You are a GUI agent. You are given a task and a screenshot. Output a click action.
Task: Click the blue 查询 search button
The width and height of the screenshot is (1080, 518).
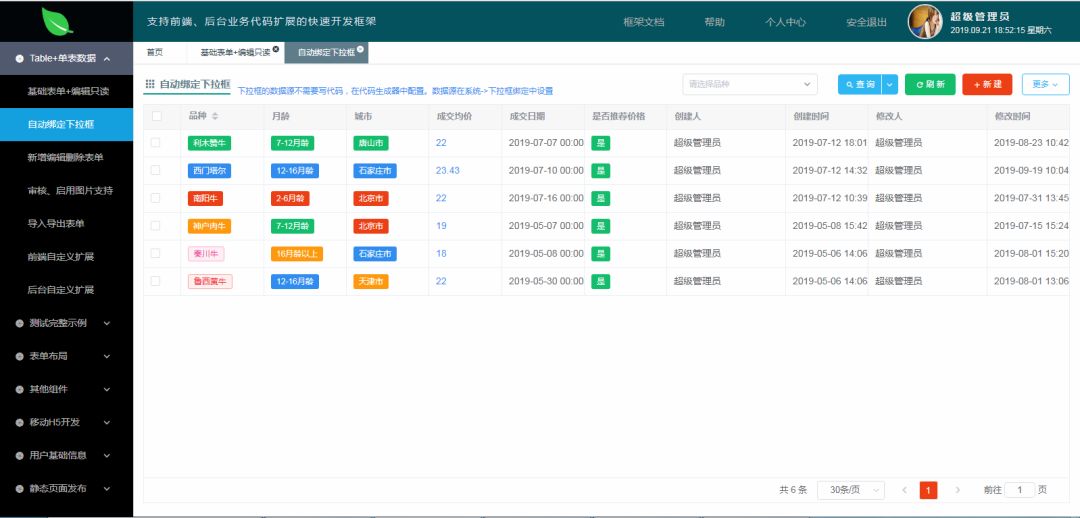point(860,84)
